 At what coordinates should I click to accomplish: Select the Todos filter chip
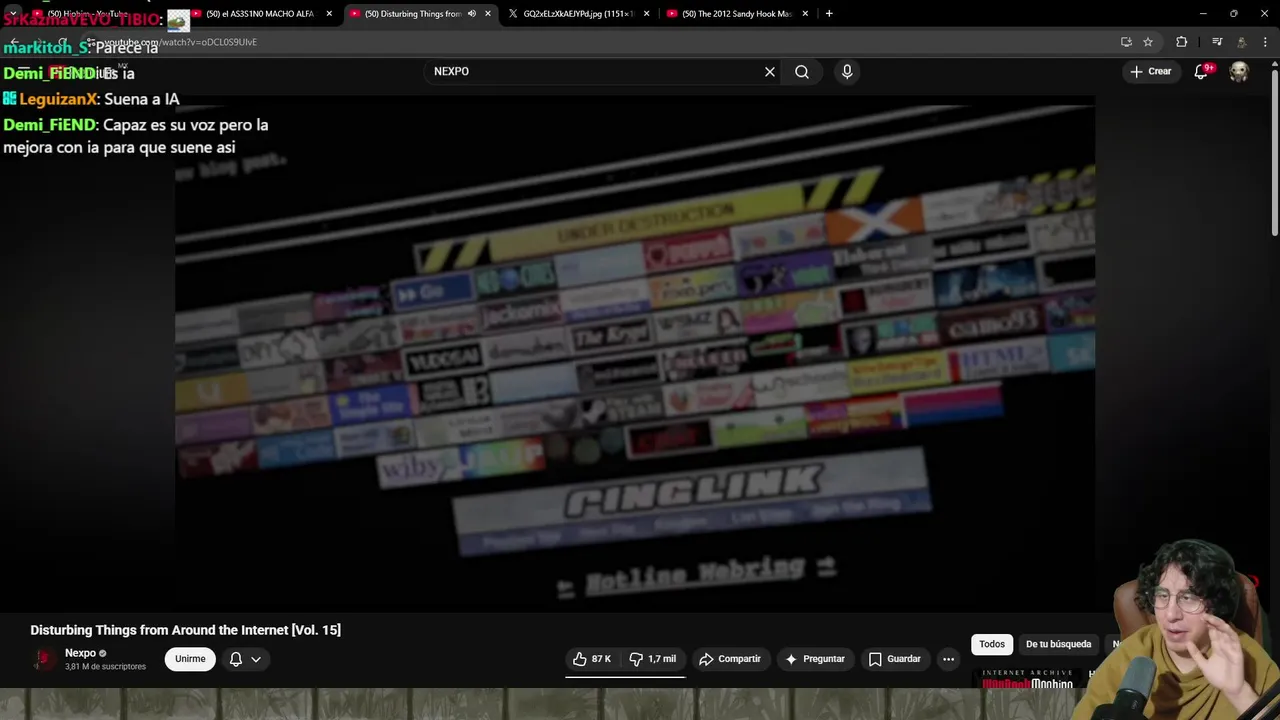click(x=992, y=644)
